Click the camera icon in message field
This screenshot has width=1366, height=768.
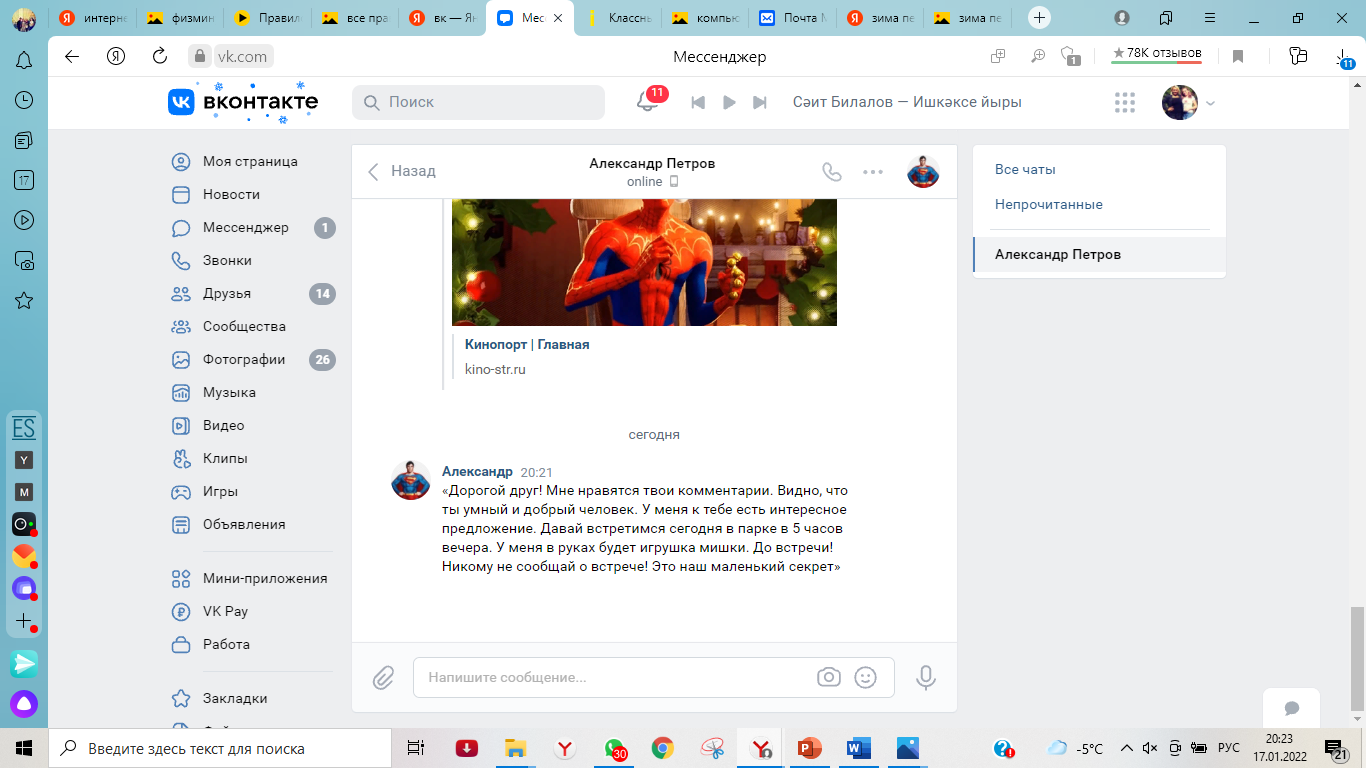(829, 677)
